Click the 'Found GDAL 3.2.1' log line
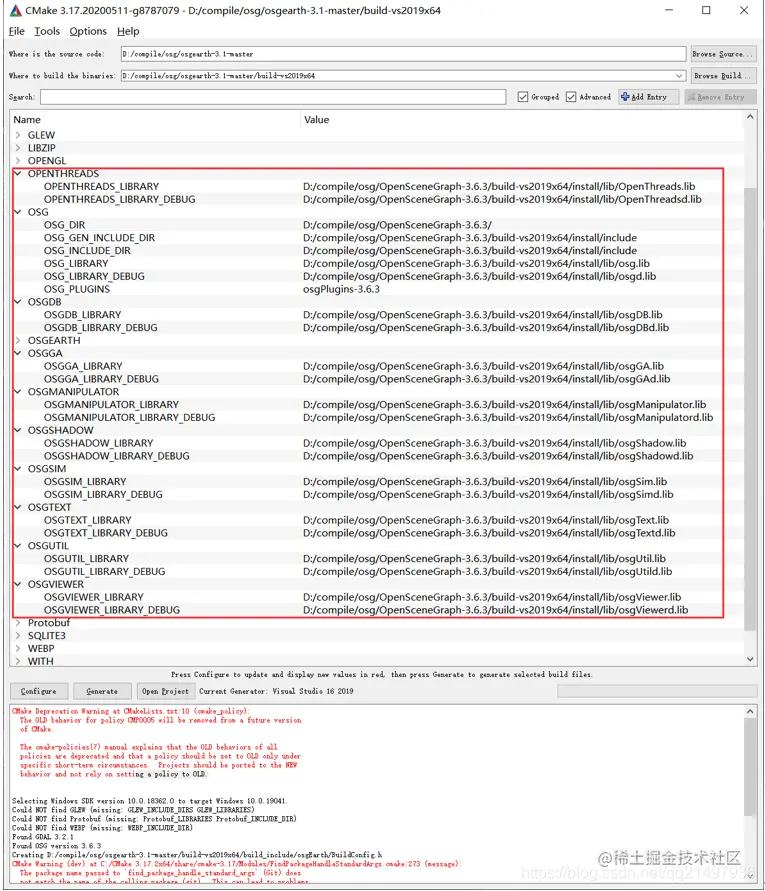 pyautogui.click(x=42, y=837)
